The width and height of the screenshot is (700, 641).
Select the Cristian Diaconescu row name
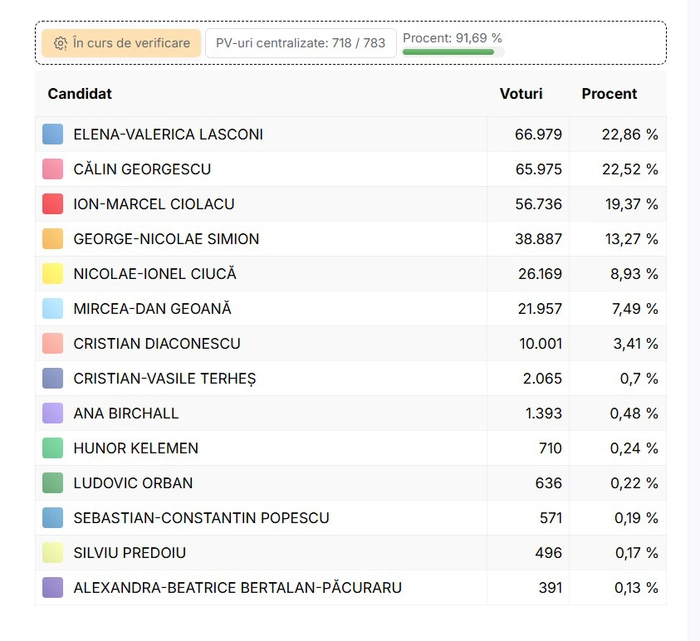157,344
